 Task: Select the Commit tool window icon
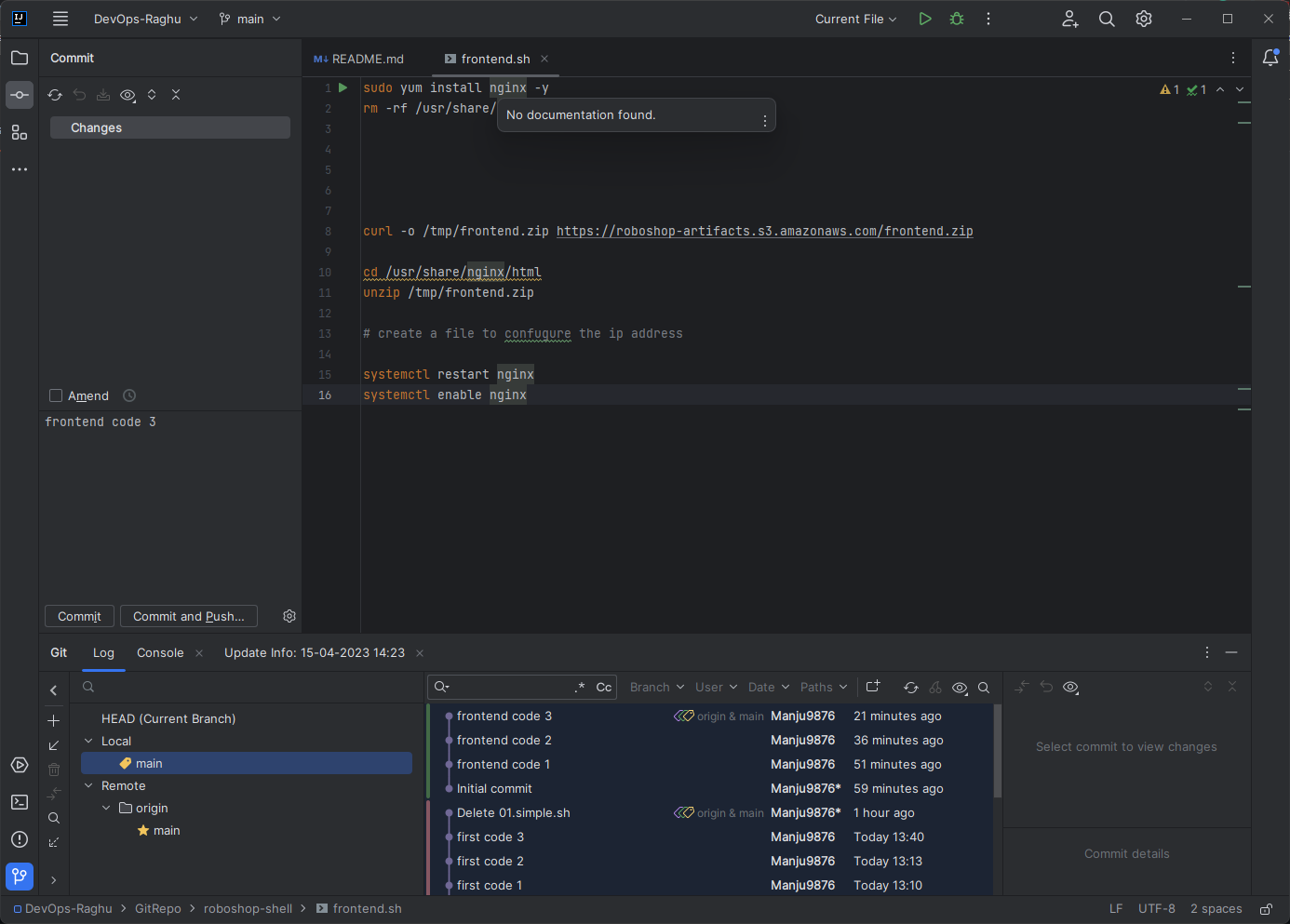(x=19, y=94)
